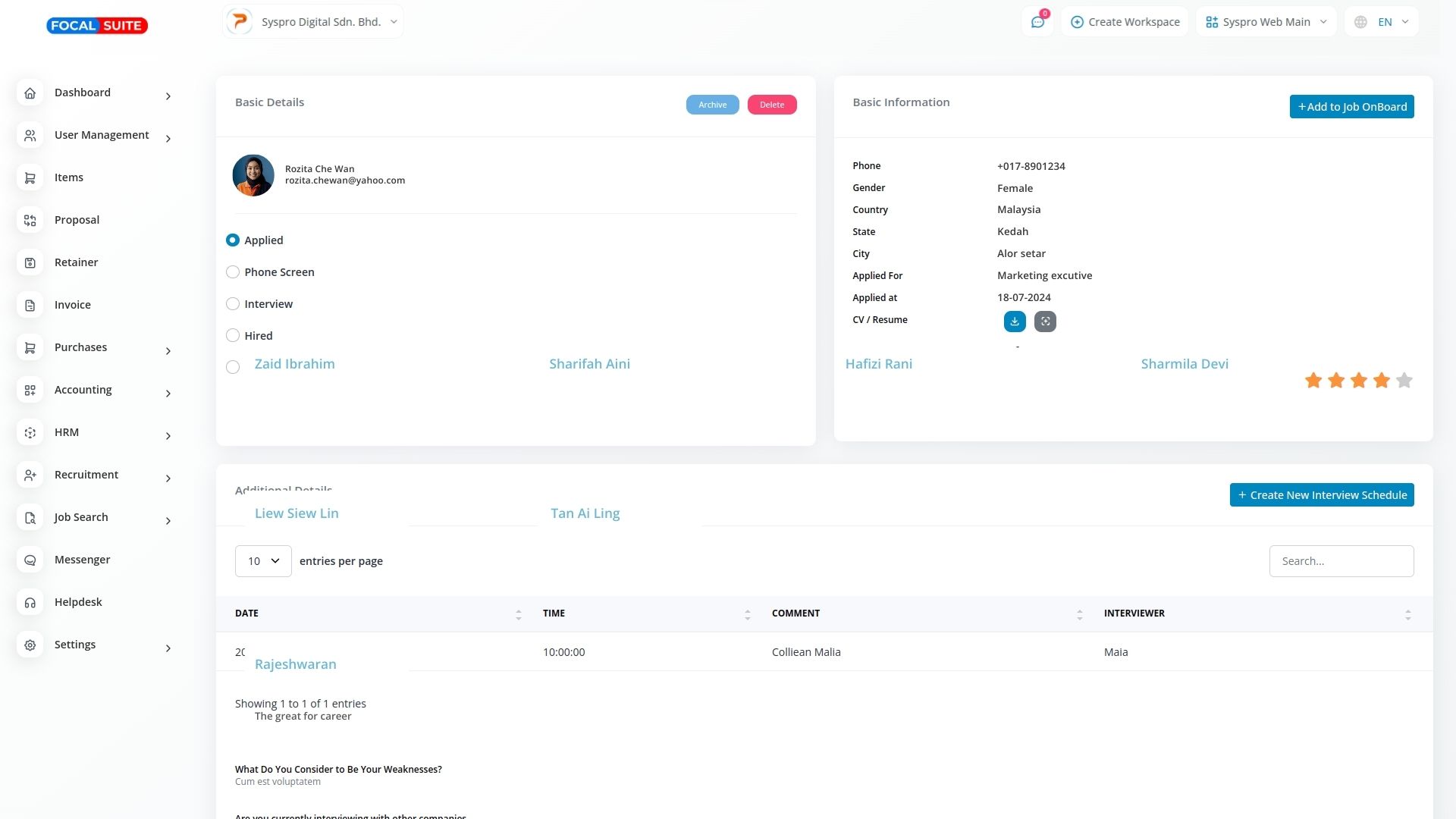Click the CV download icon
Image resolution: width=1456 pixels, height=819 pixels.
(x=1015, y=322)
